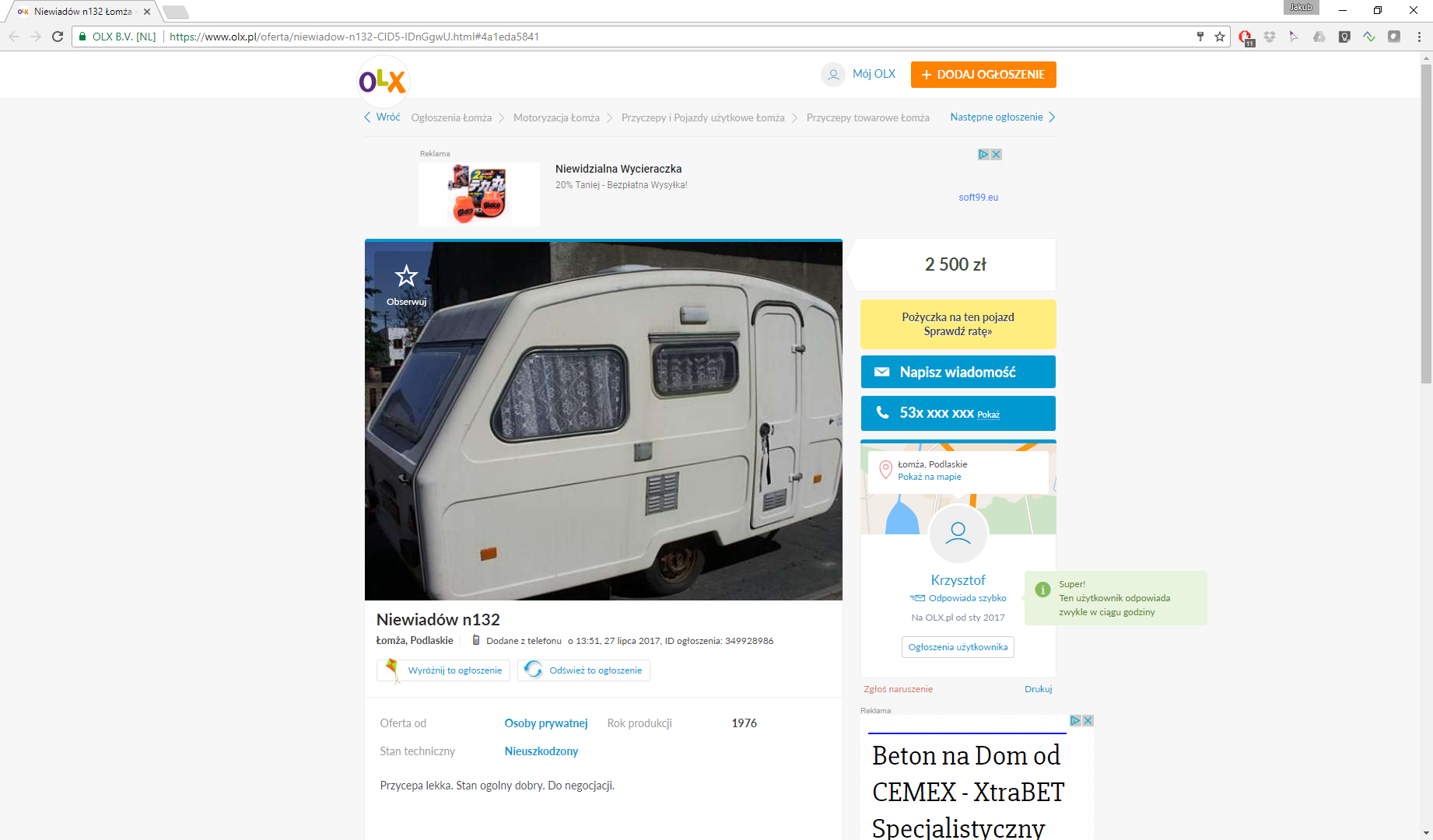Bookmark page with star icon

1219,37
